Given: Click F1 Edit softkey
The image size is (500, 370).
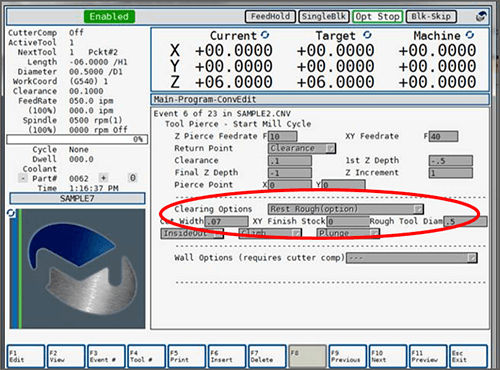Looking at the screenshot, I should 26,356.
